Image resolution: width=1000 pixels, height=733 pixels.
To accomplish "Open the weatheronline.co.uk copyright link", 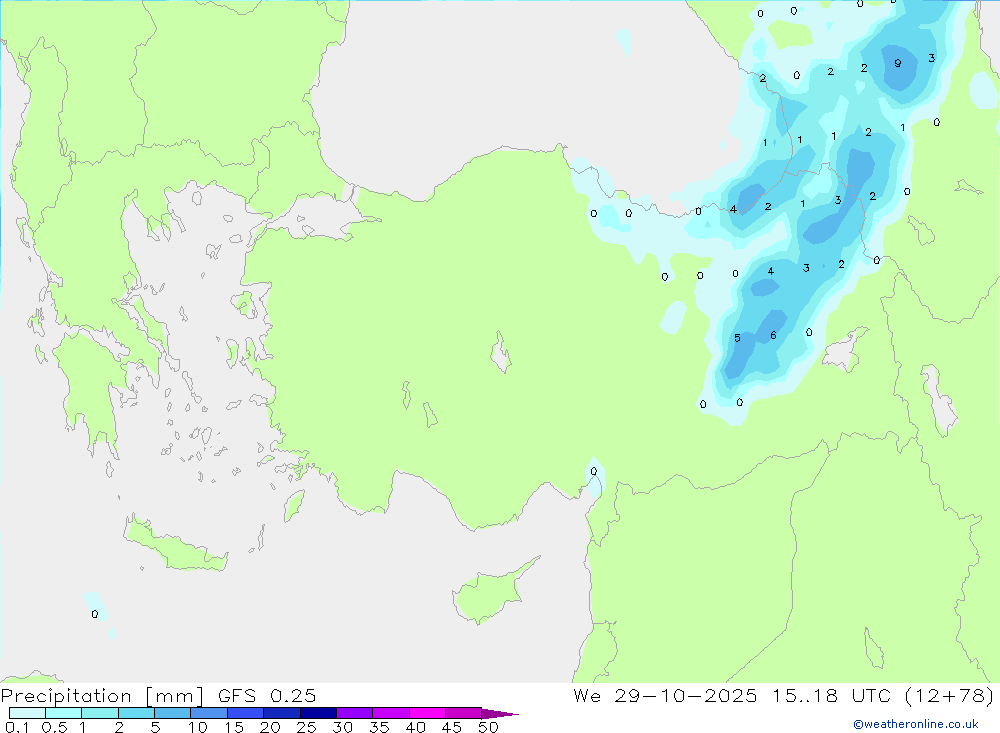I will point(916,724).
